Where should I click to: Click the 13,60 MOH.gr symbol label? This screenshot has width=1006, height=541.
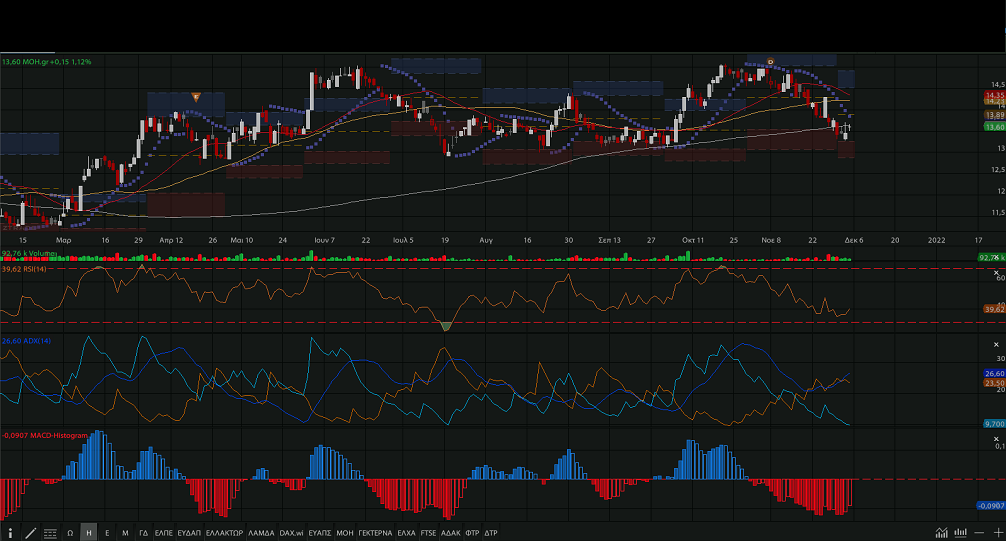click(x=46, y=62)
